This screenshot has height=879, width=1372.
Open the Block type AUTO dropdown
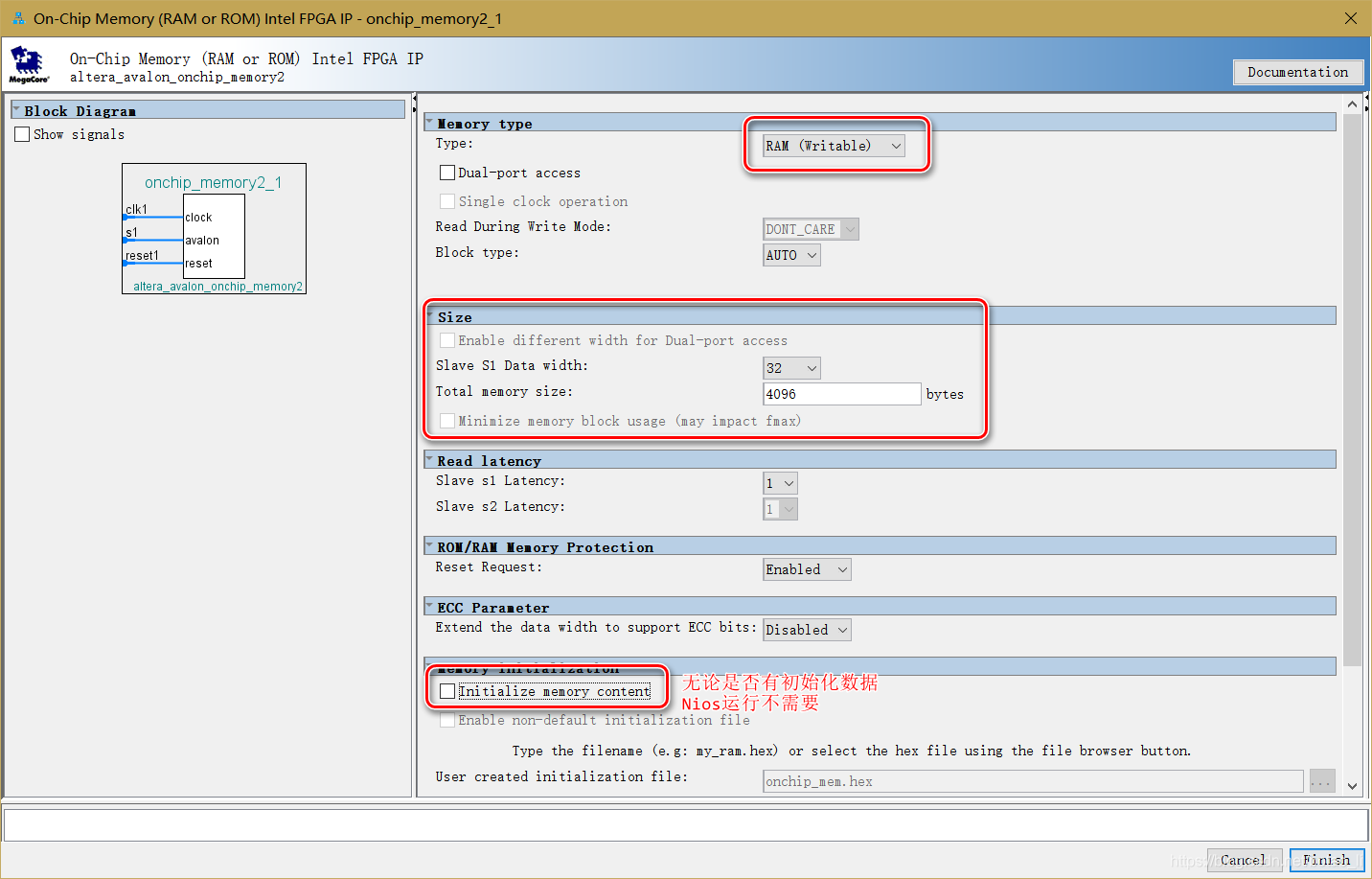791,255
